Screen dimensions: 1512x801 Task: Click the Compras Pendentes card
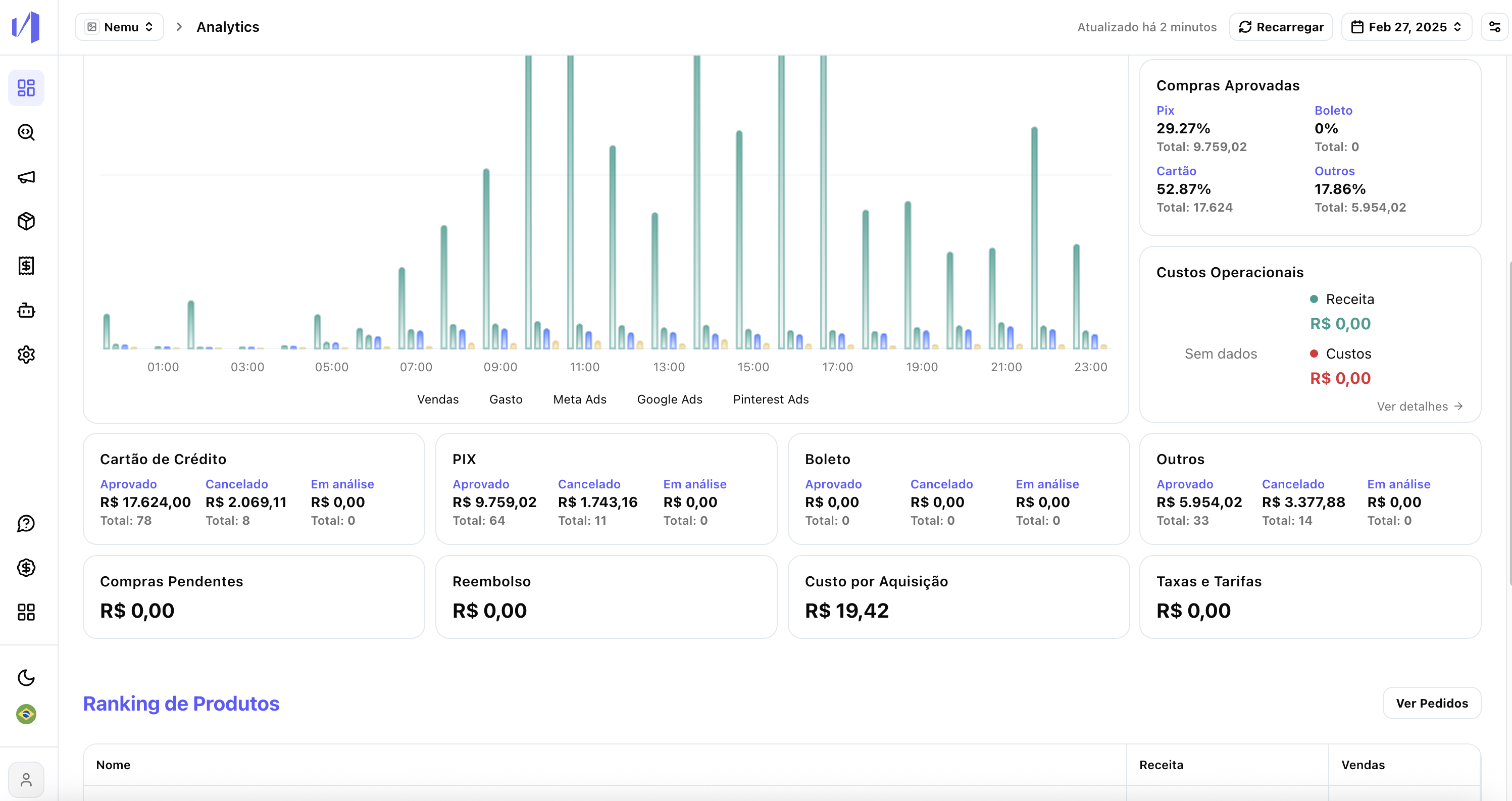click(254, 597)
